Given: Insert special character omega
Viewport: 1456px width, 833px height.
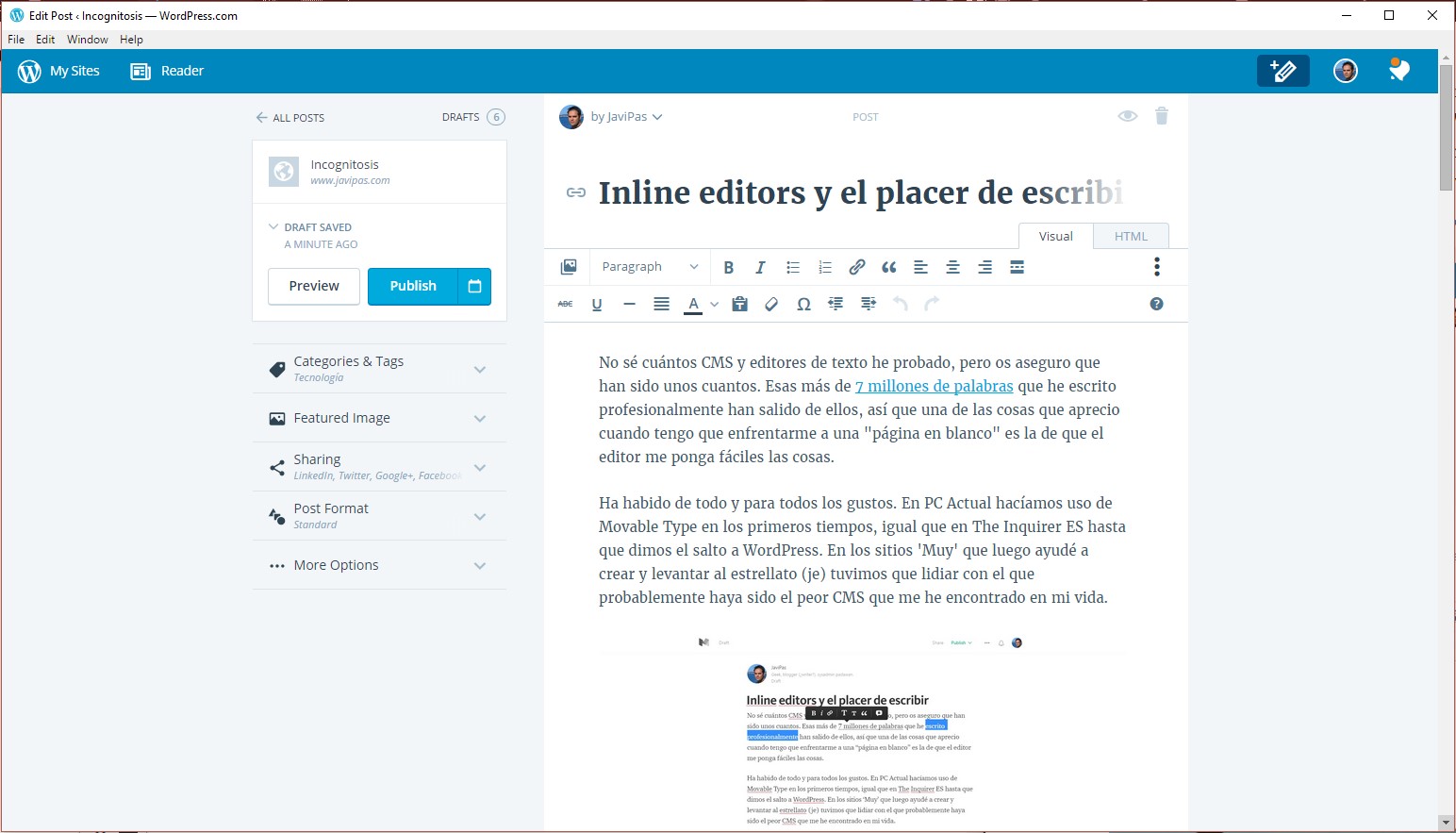Looking at the screenshot, I should pos(803,304).
